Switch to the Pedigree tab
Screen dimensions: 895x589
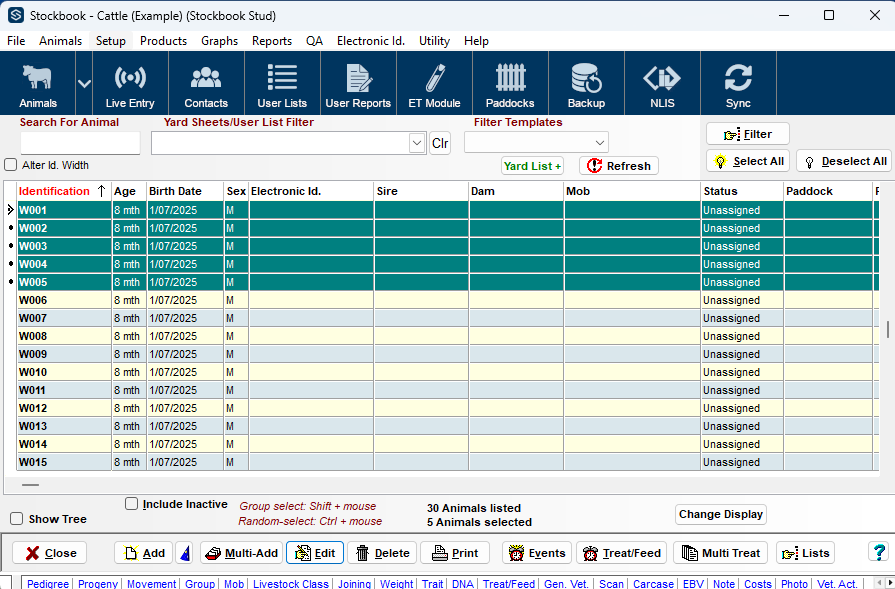[x=47, y=584]
